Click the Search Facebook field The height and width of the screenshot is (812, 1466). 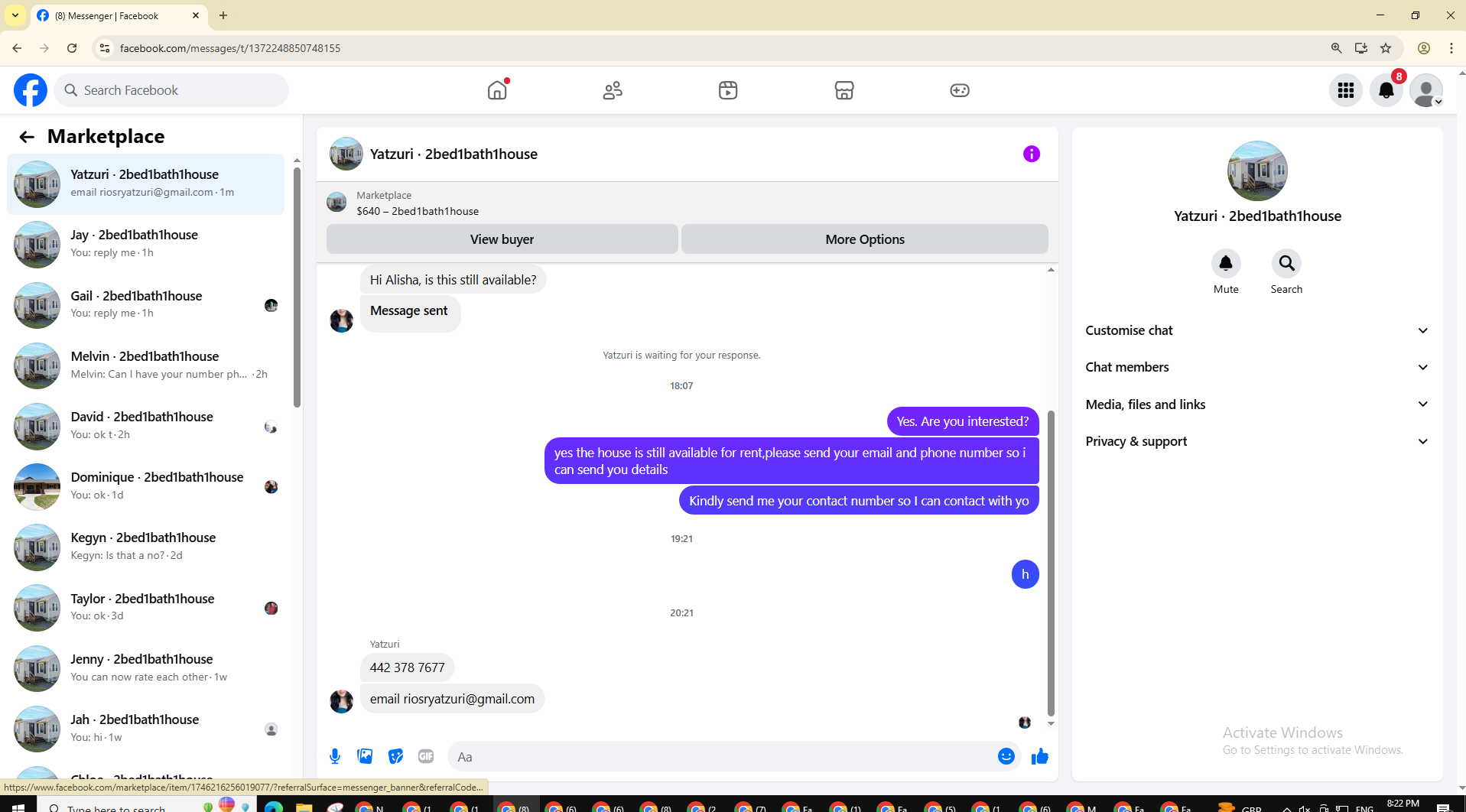(171, 90)
